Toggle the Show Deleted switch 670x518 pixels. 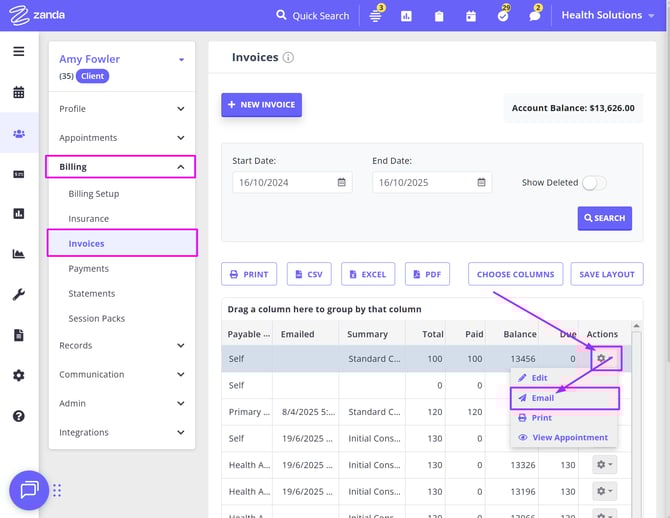pos(594,183)
